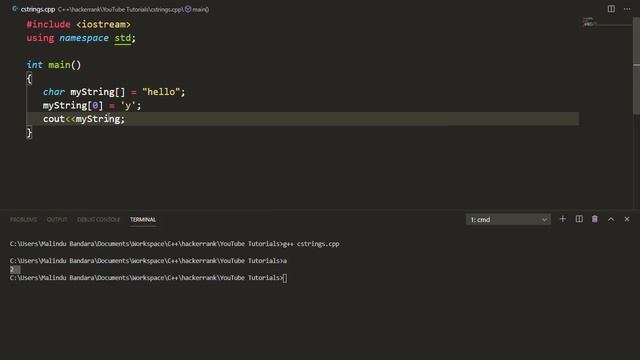
Task: Split the terminal panel
Action: click(579, 219)
